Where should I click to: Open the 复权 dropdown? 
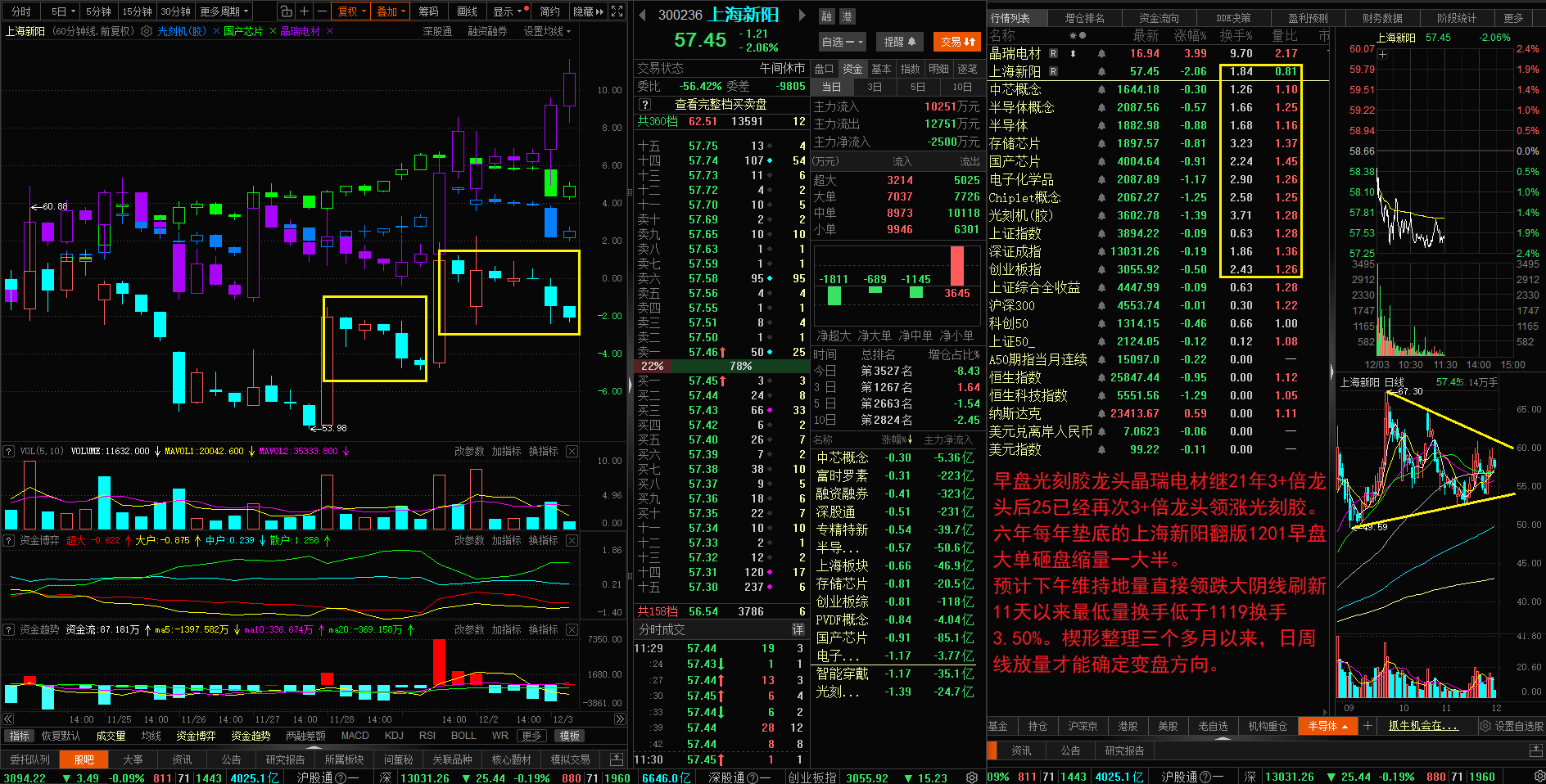(352, 11)
